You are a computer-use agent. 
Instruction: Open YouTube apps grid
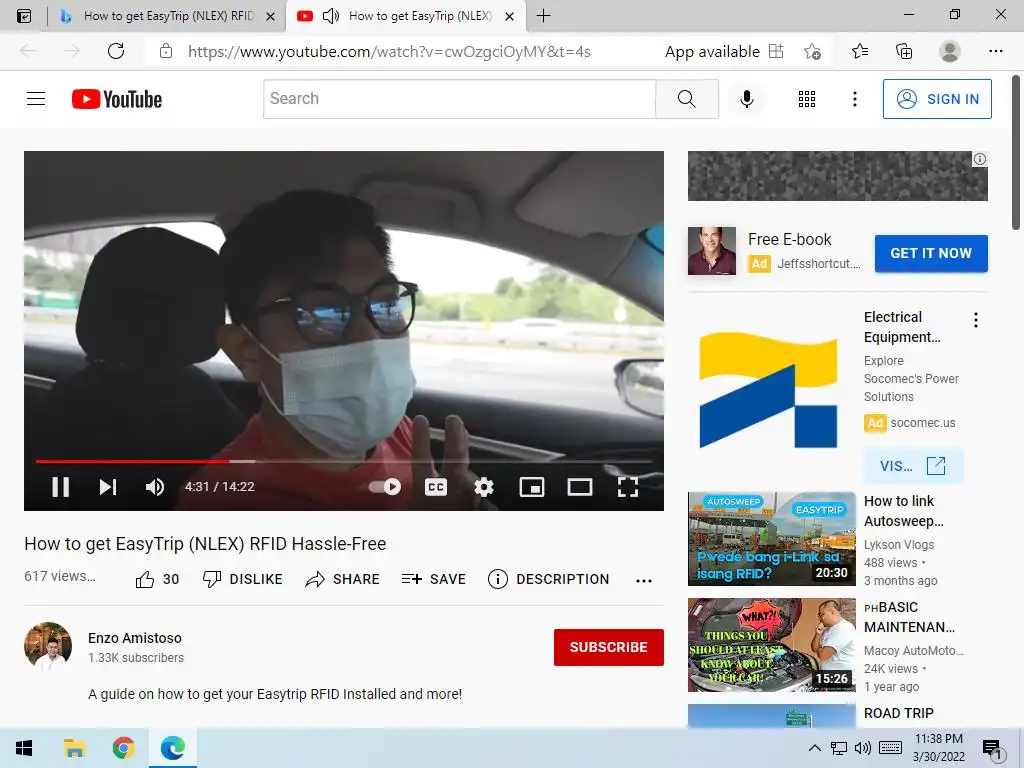coord(807,99)
